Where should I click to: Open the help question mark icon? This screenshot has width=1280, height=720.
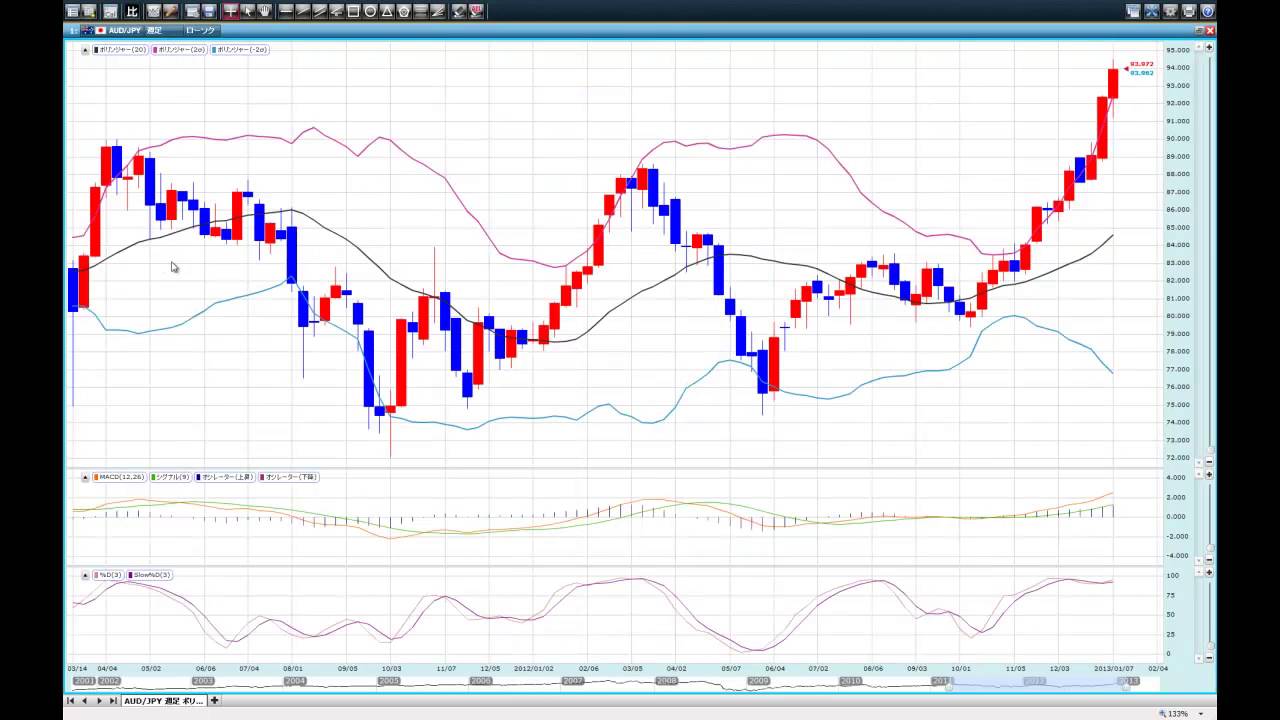point(1207,11)
